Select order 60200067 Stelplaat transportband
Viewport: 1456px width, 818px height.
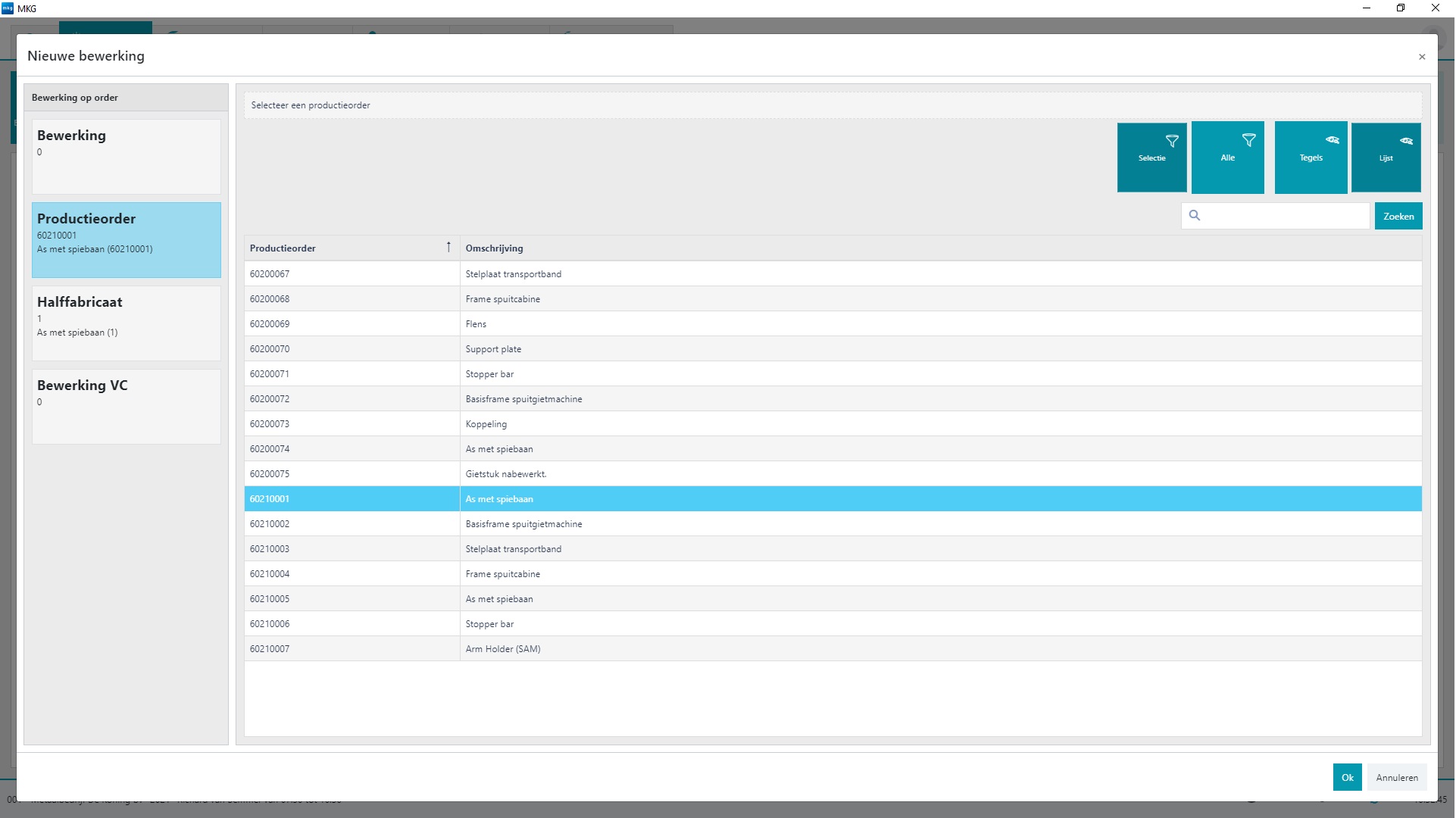click(833, 274)
